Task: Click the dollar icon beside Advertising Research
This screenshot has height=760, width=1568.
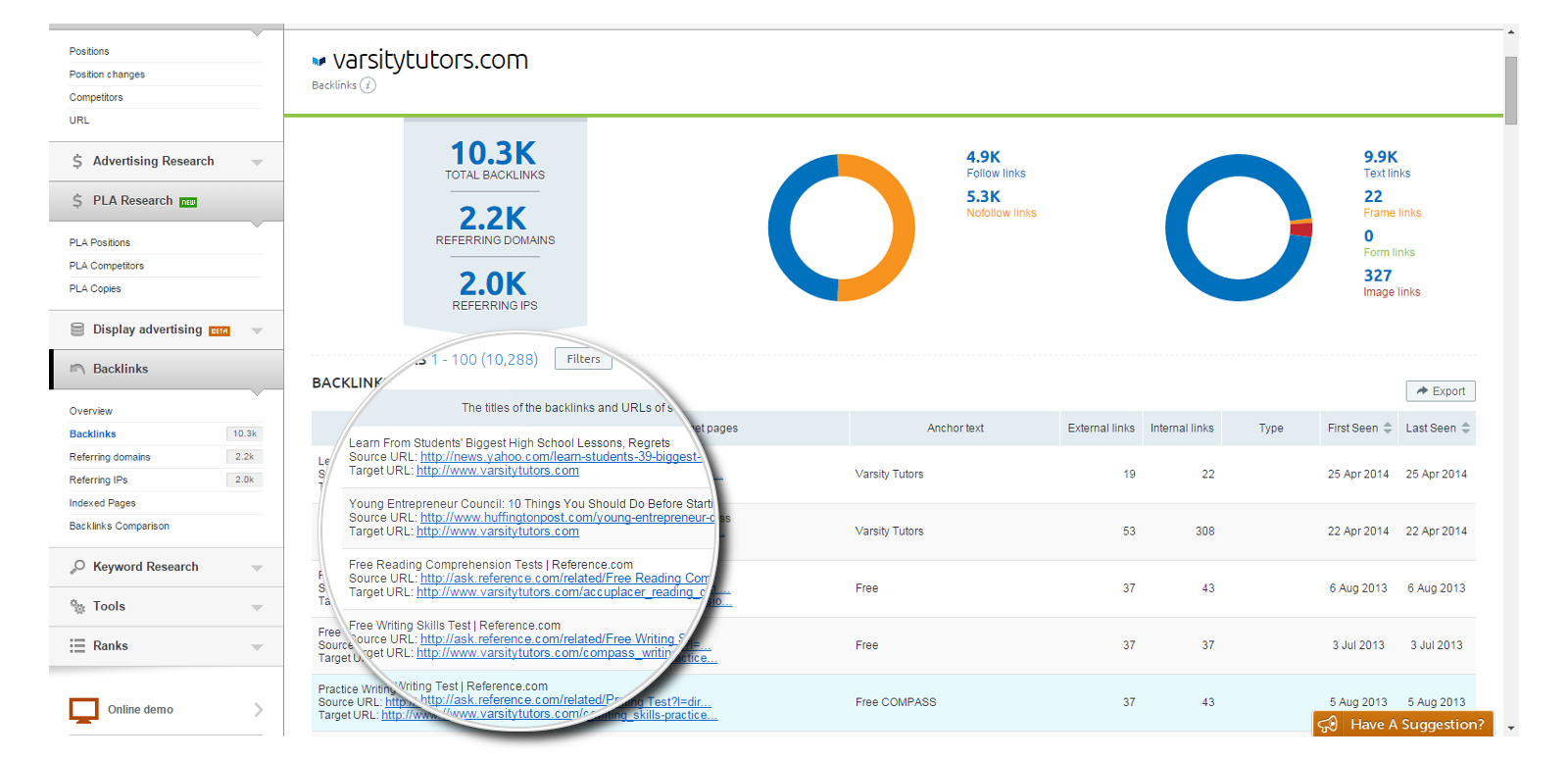Action: click(77, 161)
